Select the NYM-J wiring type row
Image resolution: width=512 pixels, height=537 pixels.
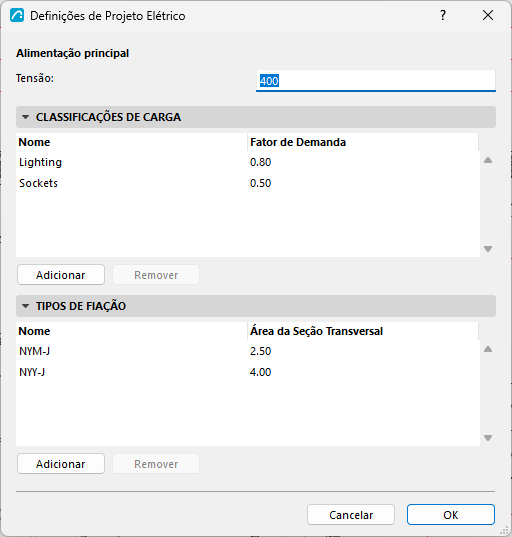(x=248, y=351)
